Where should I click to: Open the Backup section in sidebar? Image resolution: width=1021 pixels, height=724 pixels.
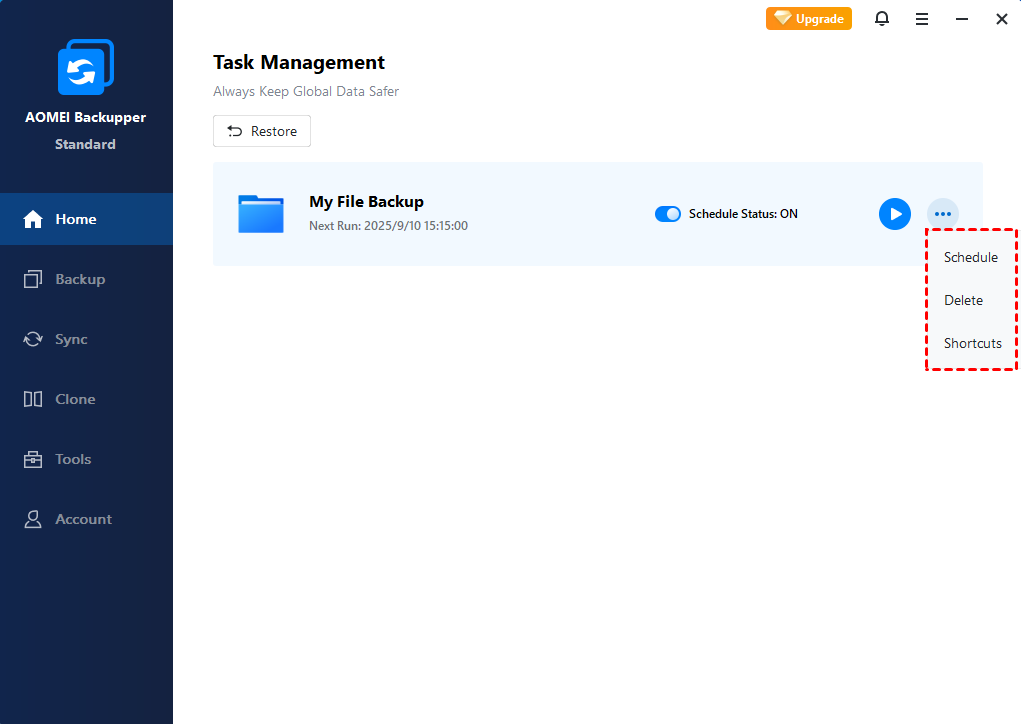(x=86, y=279)
